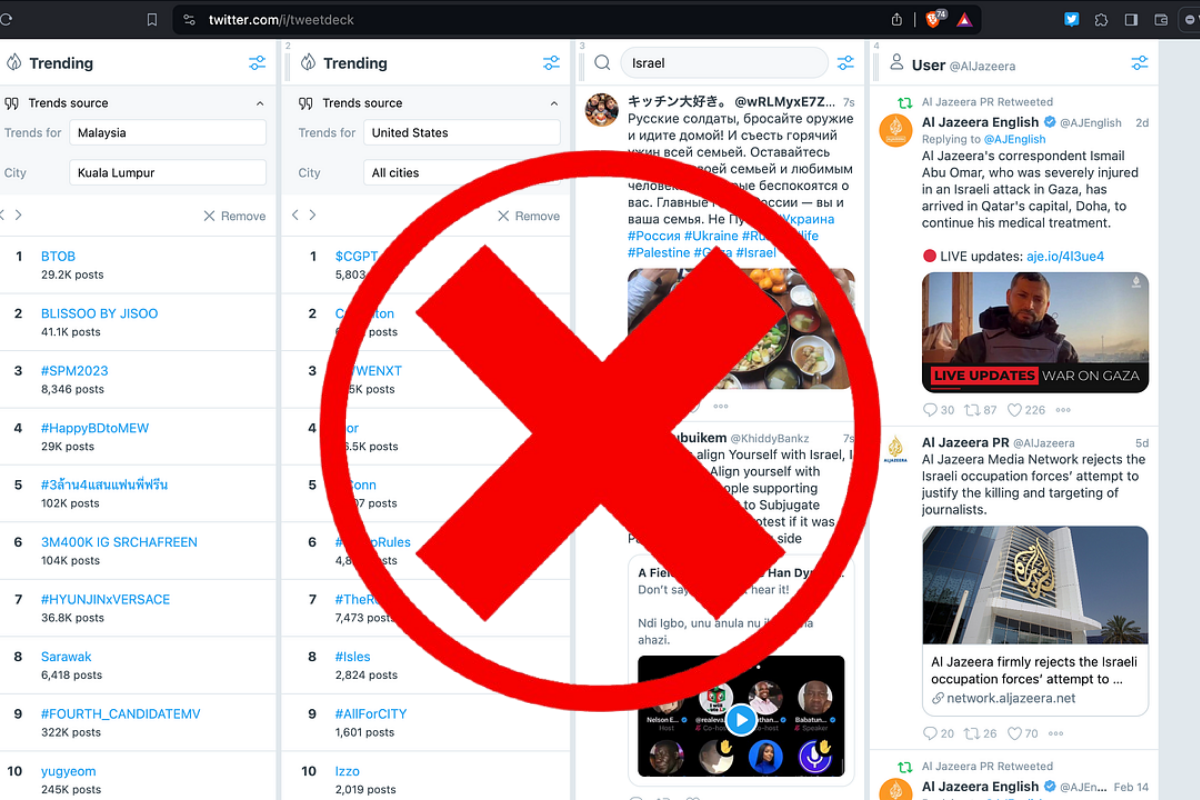The height and width of the screenshot is (800, 1200).
Task: Open the browser extensions puzzle icon
Action: [1101, 20]
